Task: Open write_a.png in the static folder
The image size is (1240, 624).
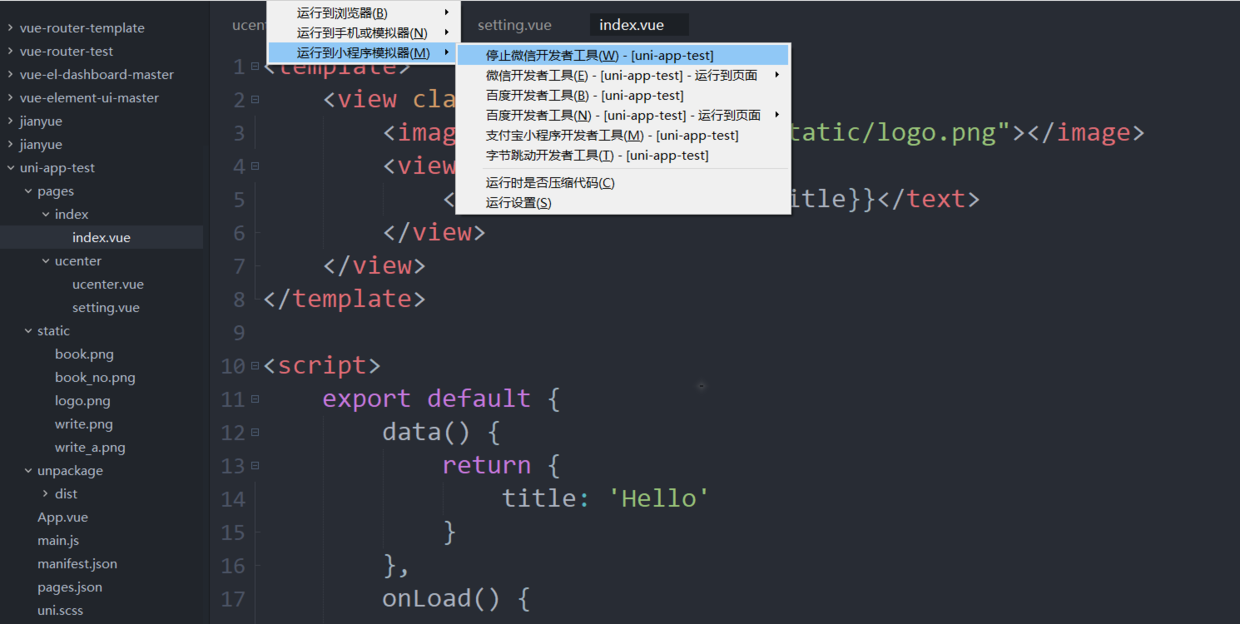Action: coord(90,448)
